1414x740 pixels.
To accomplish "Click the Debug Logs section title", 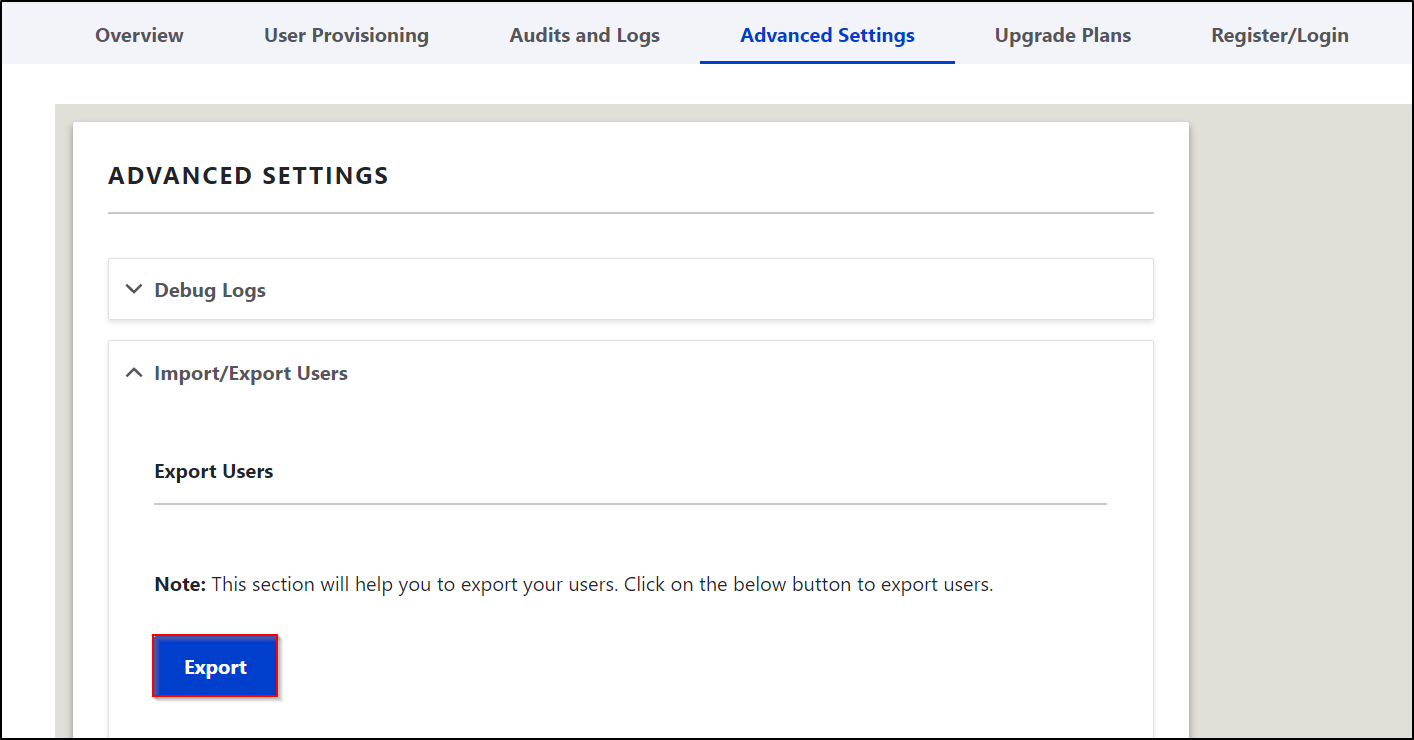I will [x=210, y=291].
